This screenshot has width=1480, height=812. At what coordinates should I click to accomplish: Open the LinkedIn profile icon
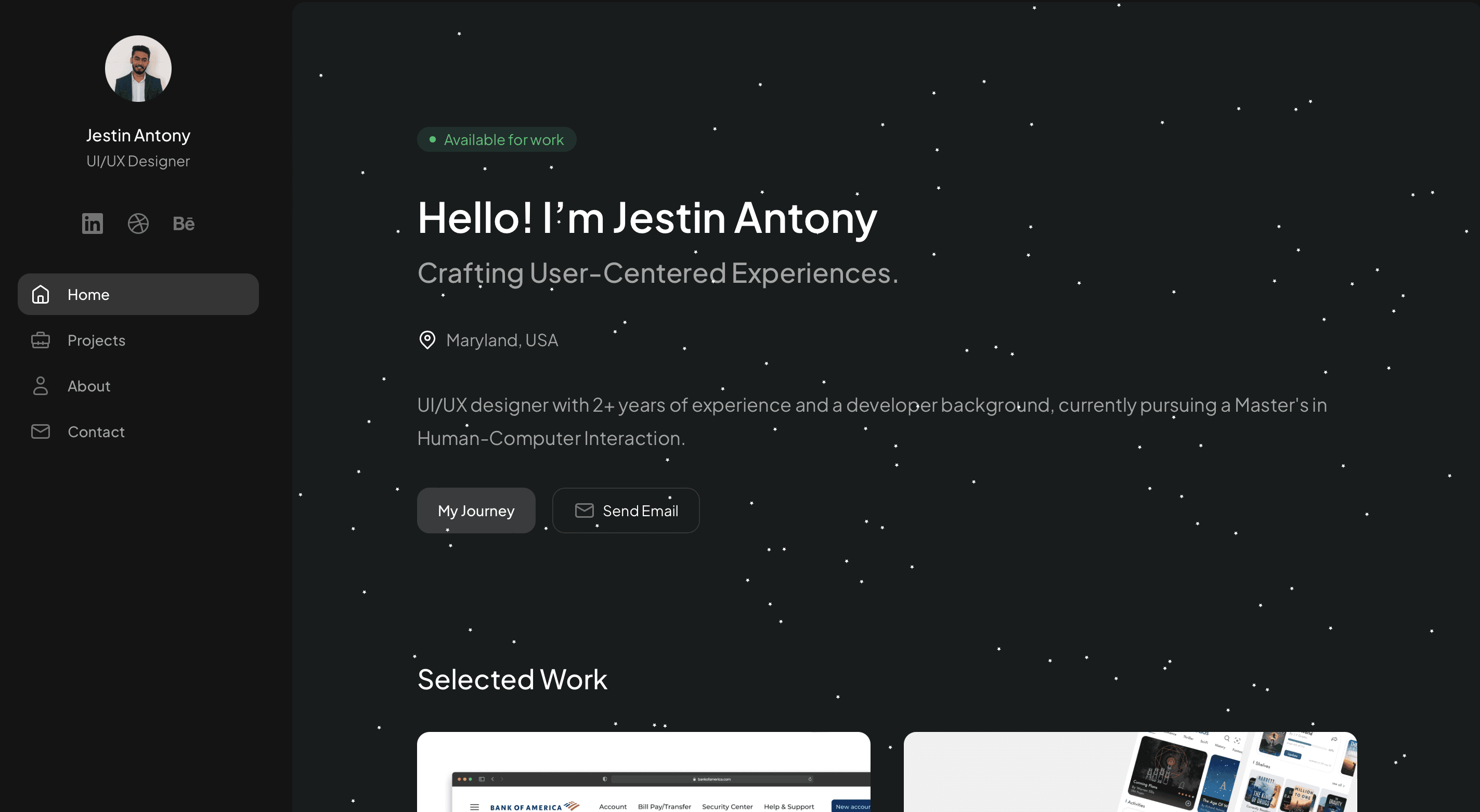[92, 224]
